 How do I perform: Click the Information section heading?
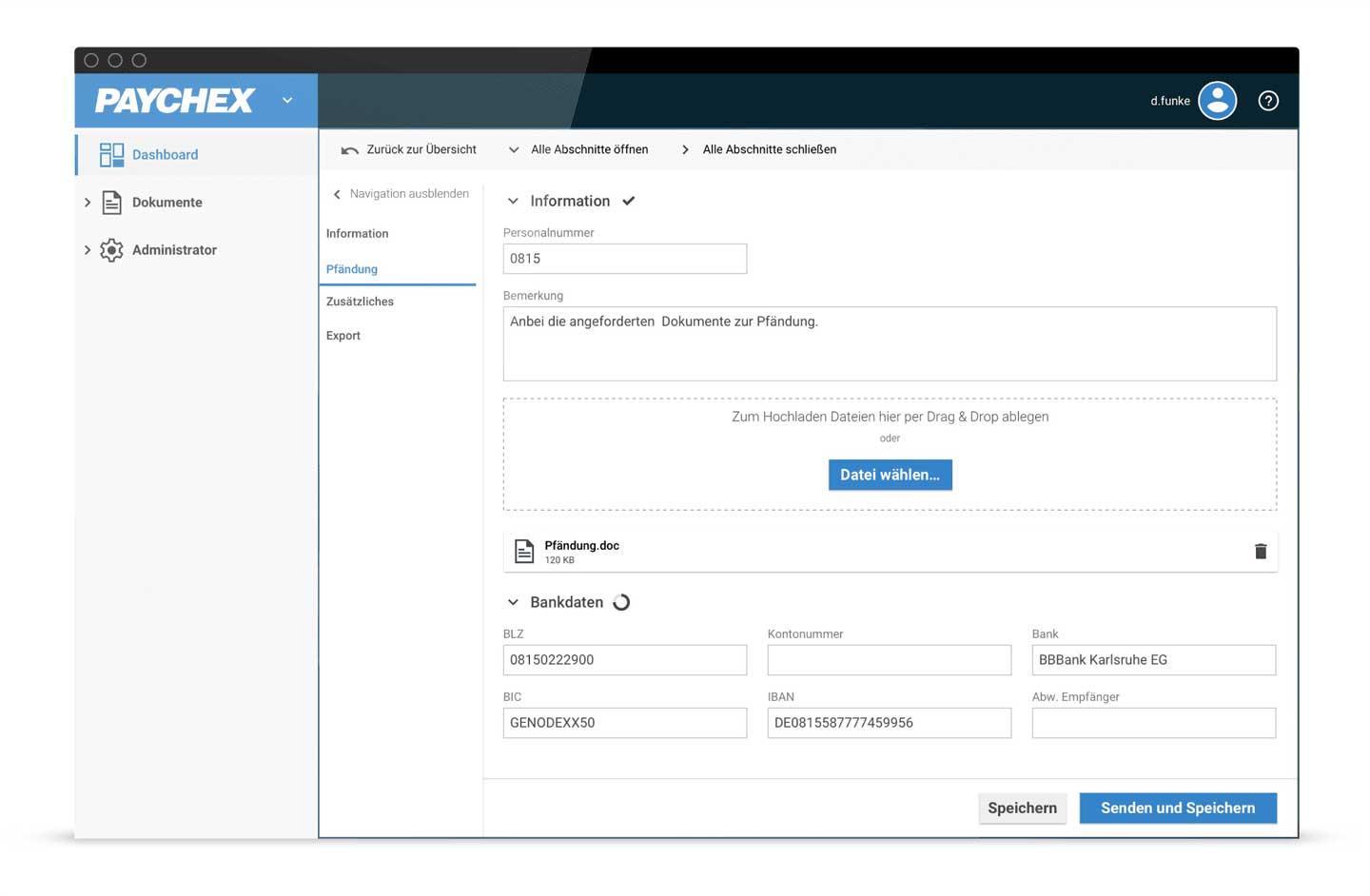[x=570, y=201]
